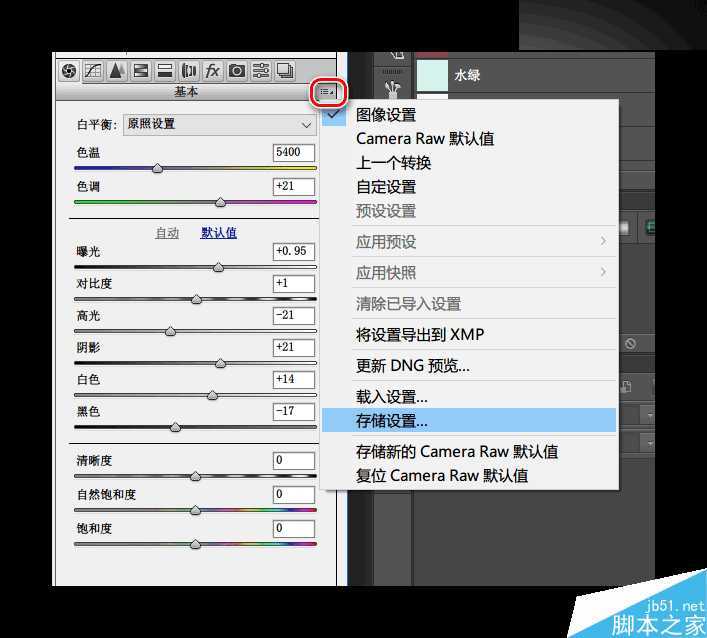Choose Save New Camera Raw Defaults
Image resolution: width=707 pixels, height=638 pixels.
click(x=469, y=452)
